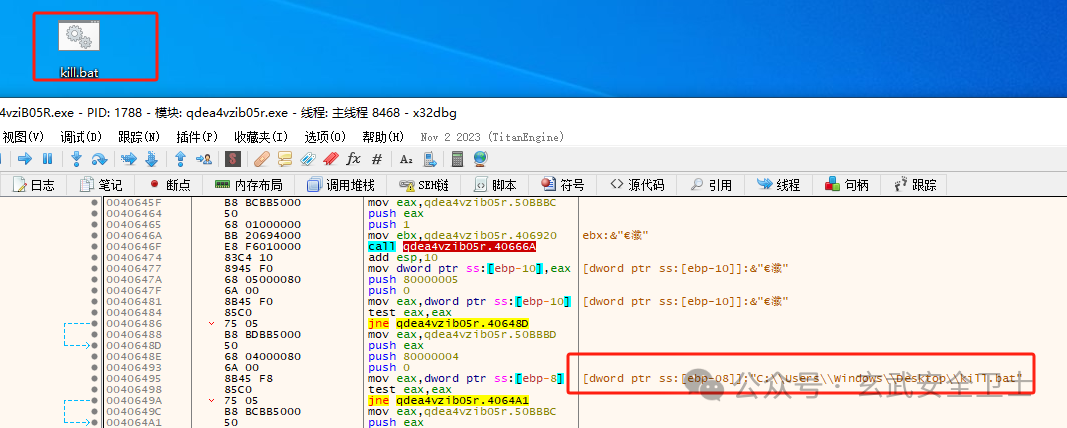Open Intermodular Calls phone icon
This screenshot has width=1067, height=428.
point(429,159)
